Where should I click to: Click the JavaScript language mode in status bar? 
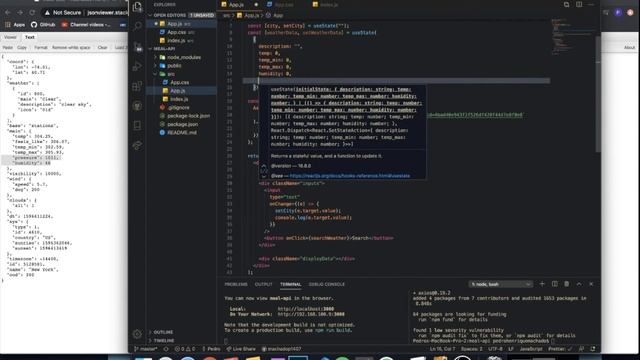(x=531, y=349)
